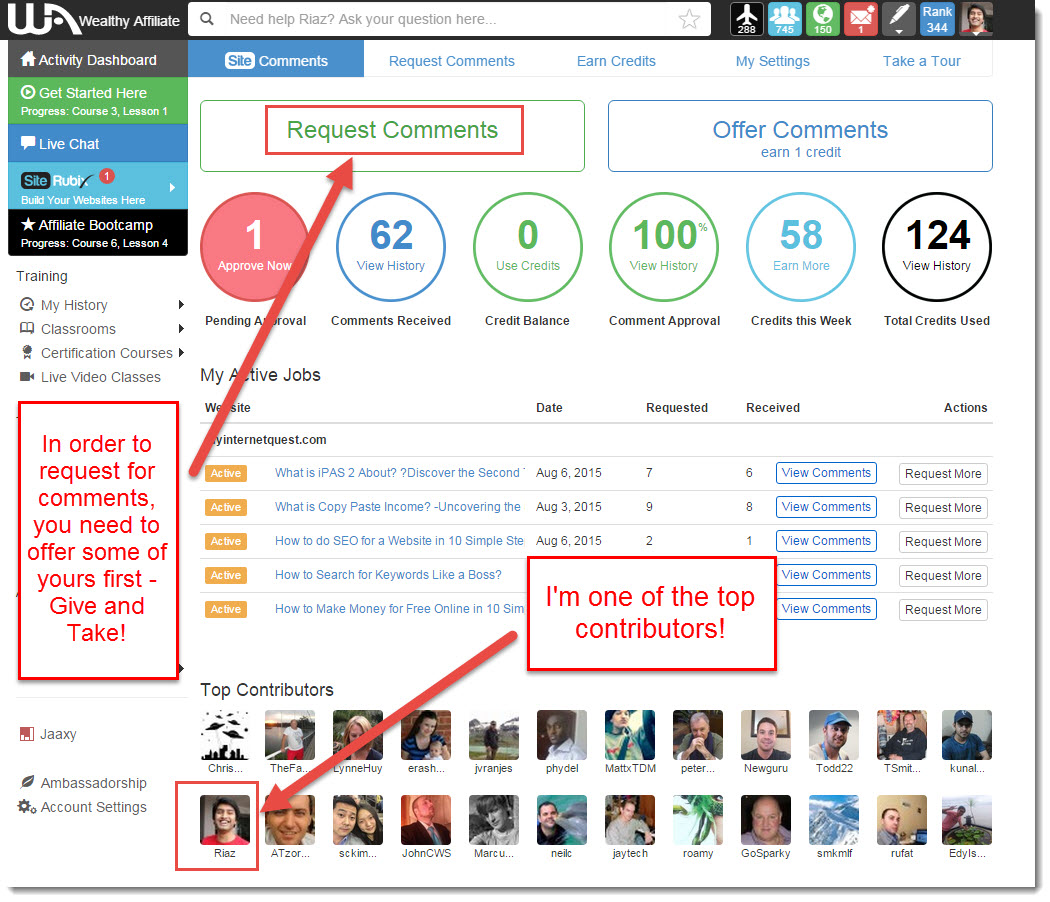Click the Account Settings gear icon
The height and width of the screenshot is (902, 1050).
[27, 806]
